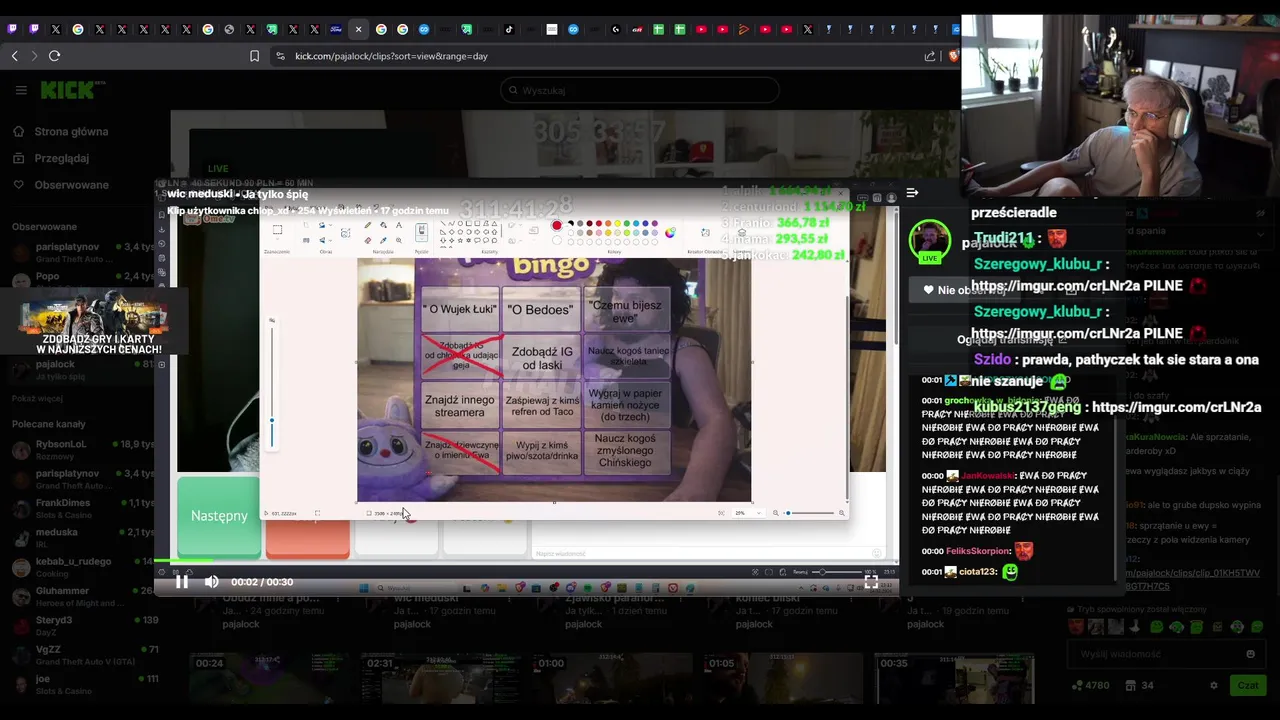Close the active browser tab
The image size is (1280, 720).
358,29
